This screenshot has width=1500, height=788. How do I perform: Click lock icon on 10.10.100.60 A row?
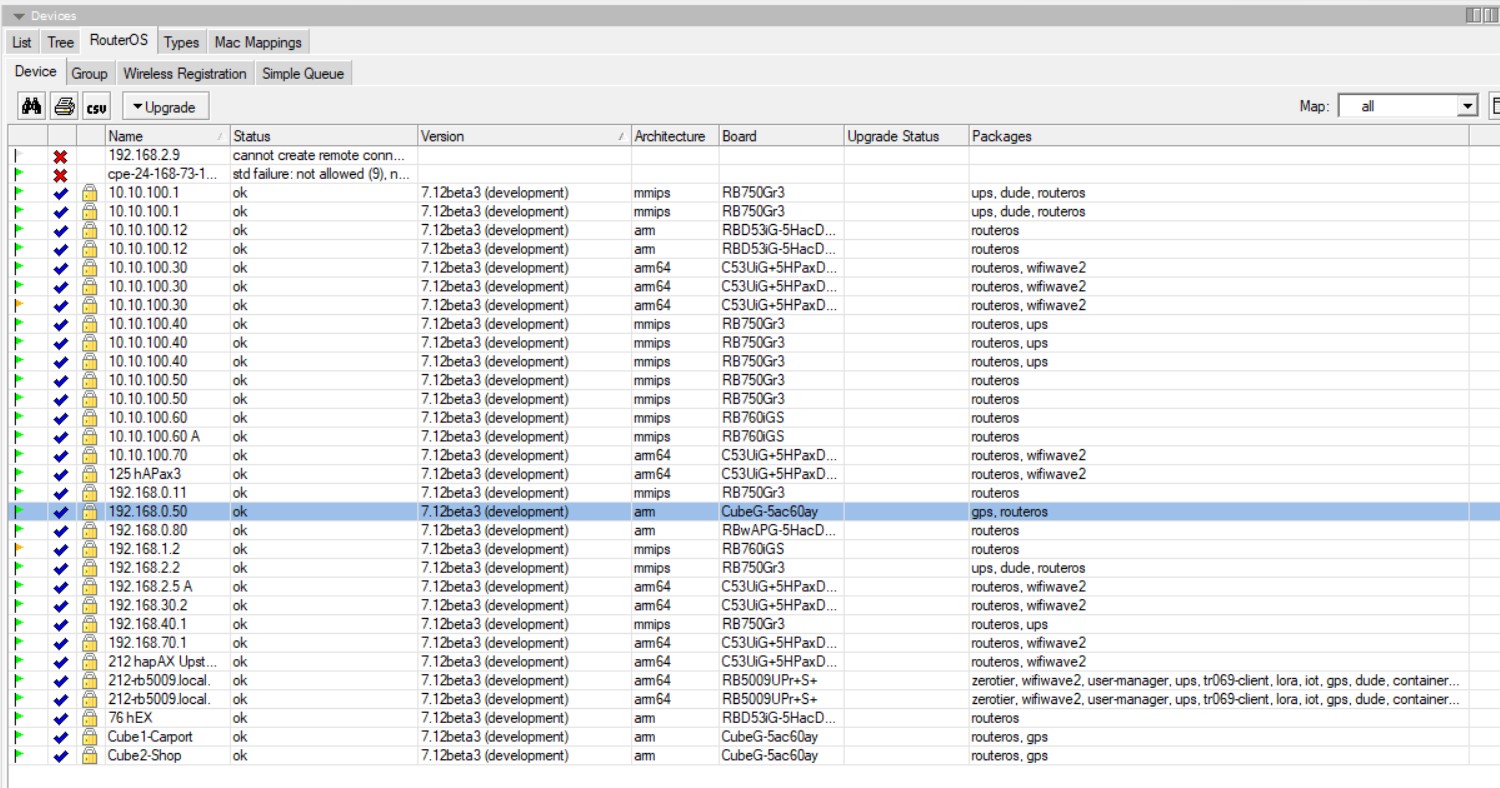(x=90, y=437)
